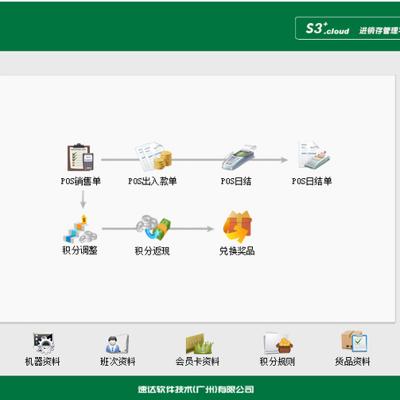400x400 pixels.
Task: Click the 会员卡资料 text label
Action: pyautogui.click(x=198, y=361)
